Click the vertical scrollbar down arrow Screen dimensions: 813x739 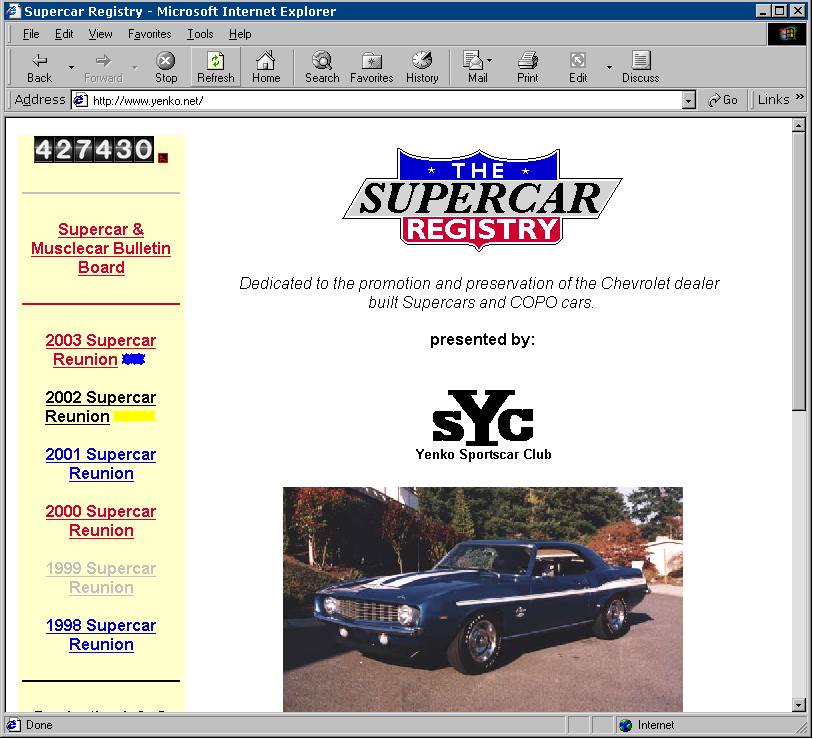[798, 704]
